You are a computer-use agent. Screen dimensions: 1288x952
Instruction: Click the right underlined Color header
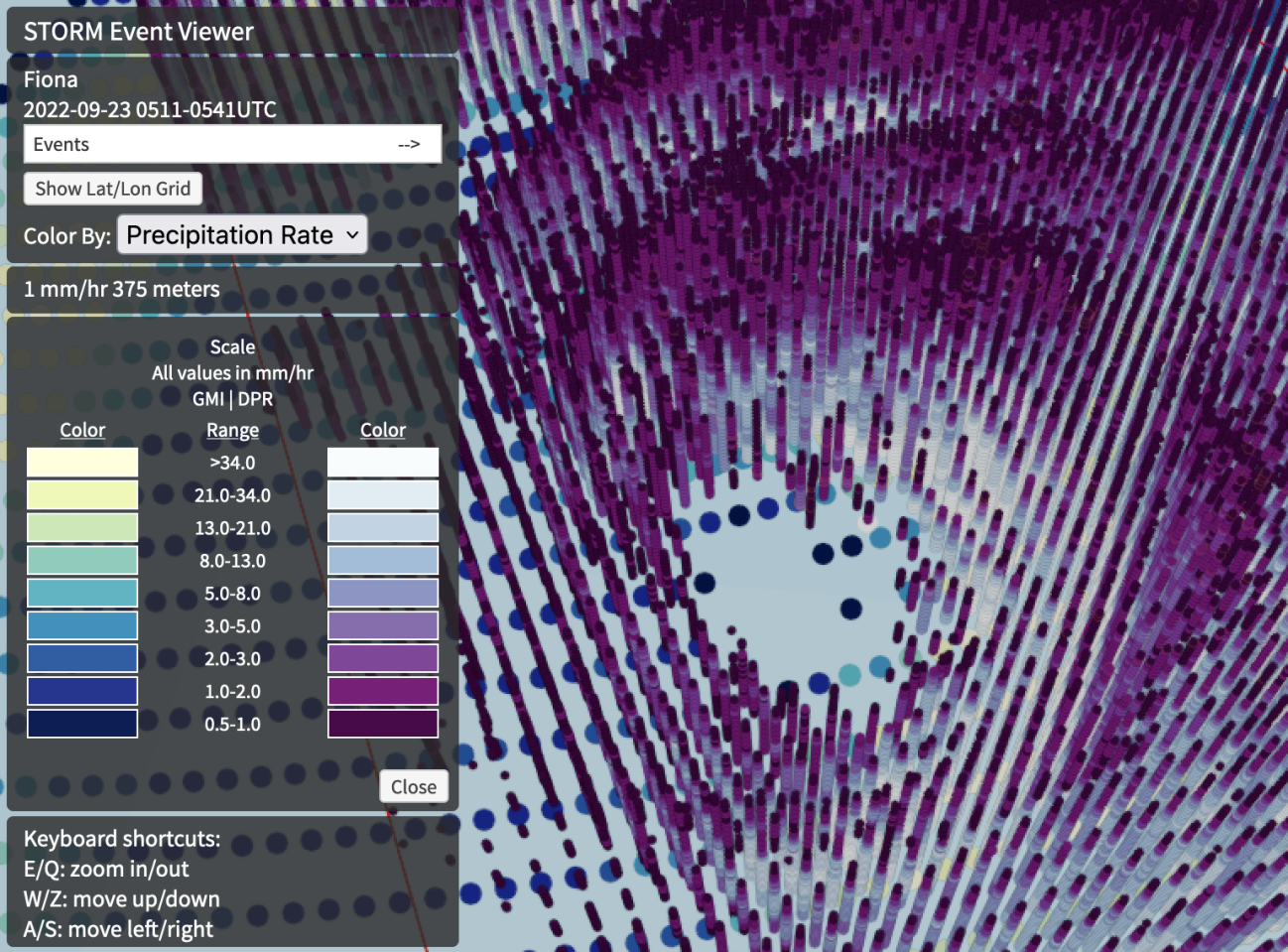point(383,430)
